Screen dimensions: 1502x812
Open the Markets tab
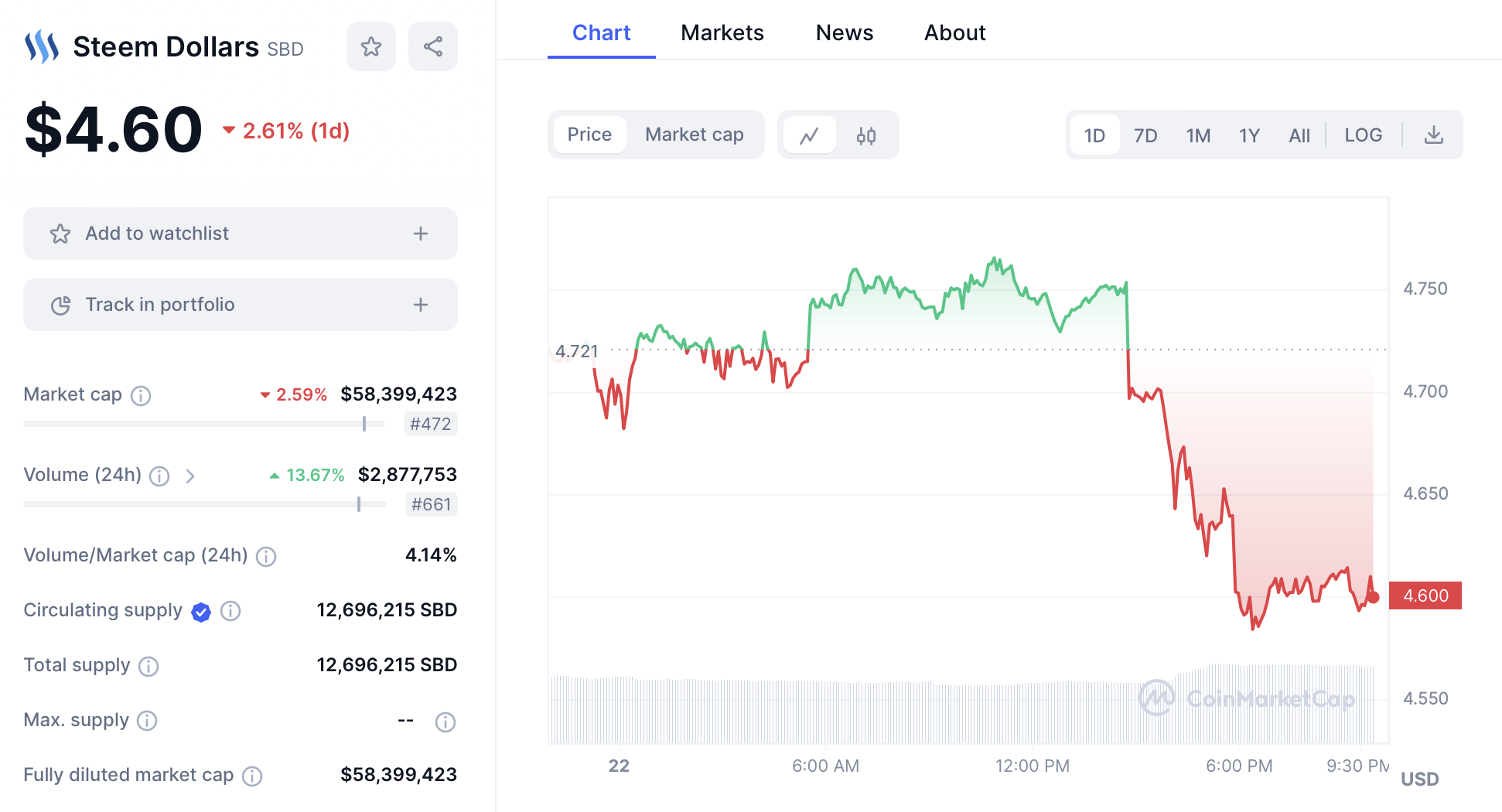[722, 32]
